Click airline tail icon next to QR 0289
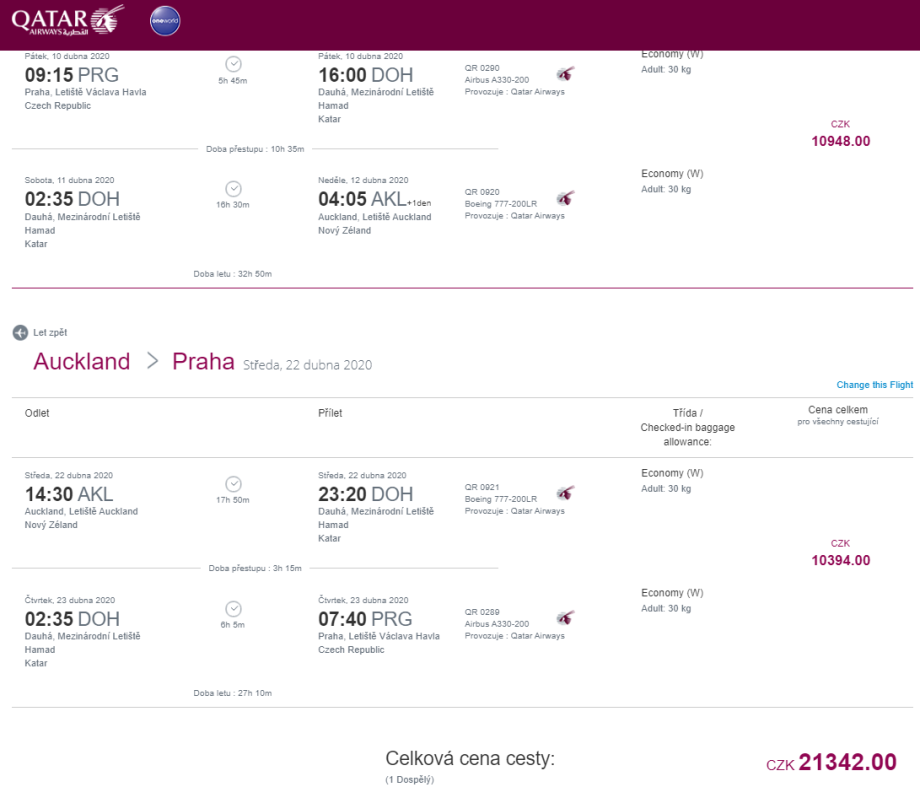Screen dimensions: 920x787 click(x=566, y=617)
